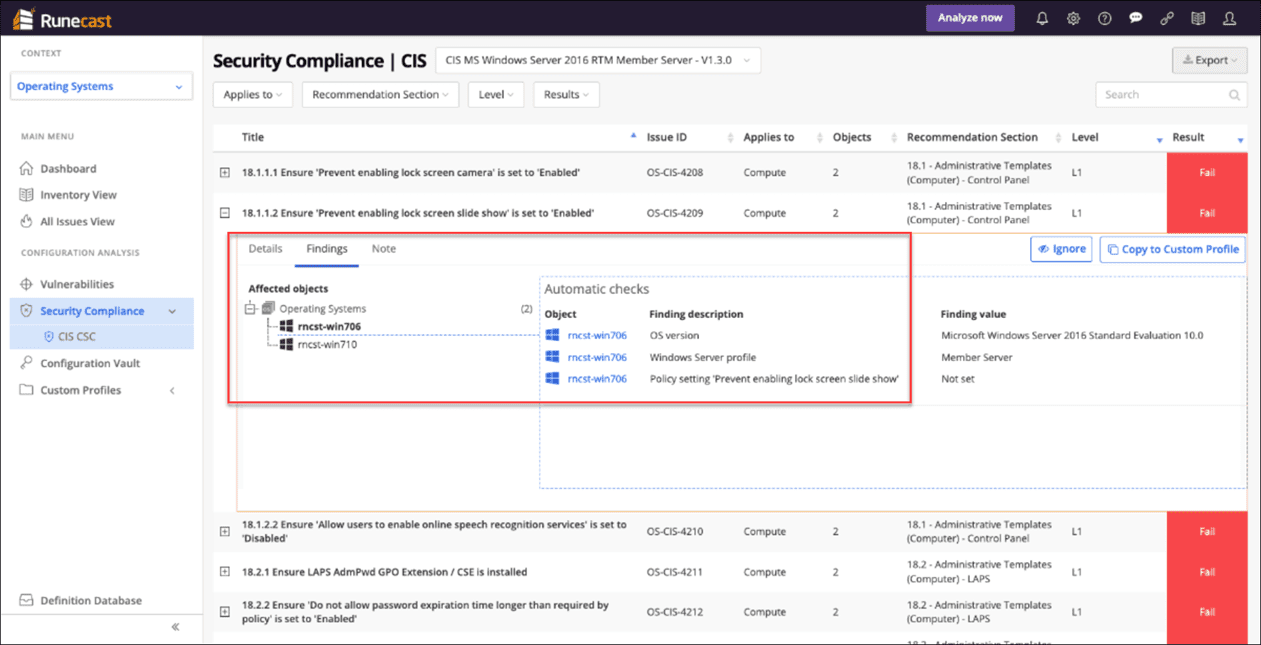Click the link icon in top bar
The height and width of the screenshot is (645, 1261).
1166,18
